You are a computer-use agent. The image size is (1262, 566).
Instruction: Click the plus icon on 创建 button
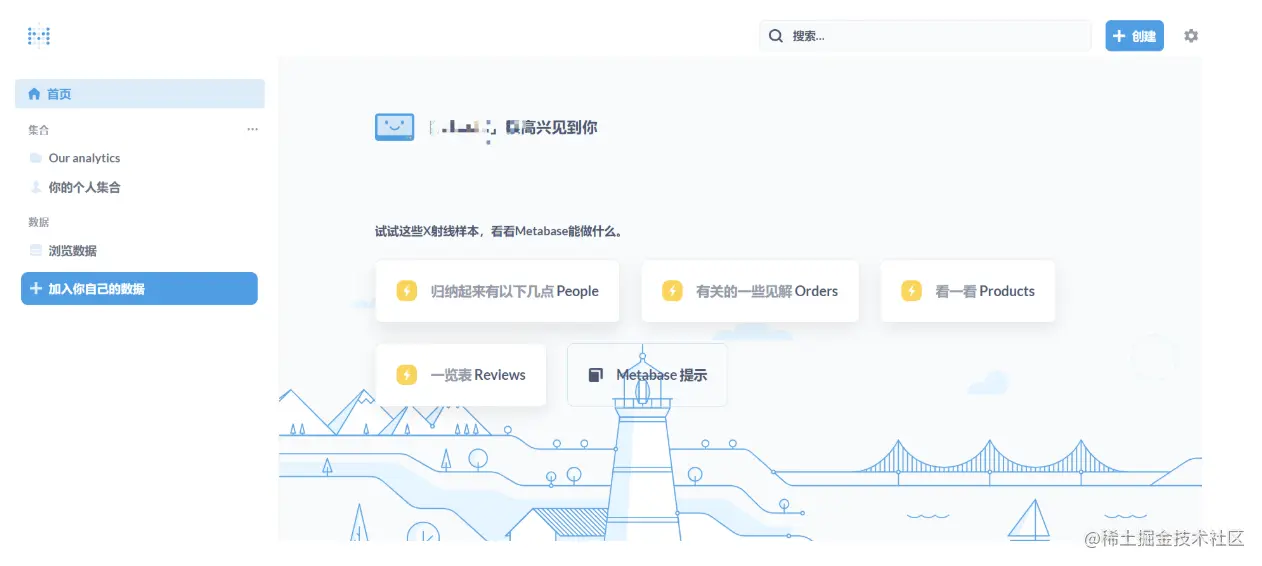click(1119, 36)
